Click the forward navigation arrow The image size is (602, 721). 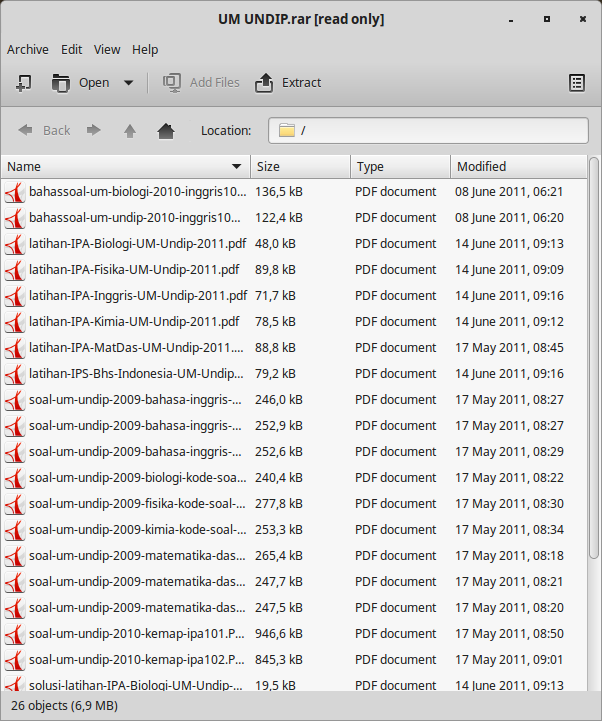pyautogui.click(x=94, y=131)
